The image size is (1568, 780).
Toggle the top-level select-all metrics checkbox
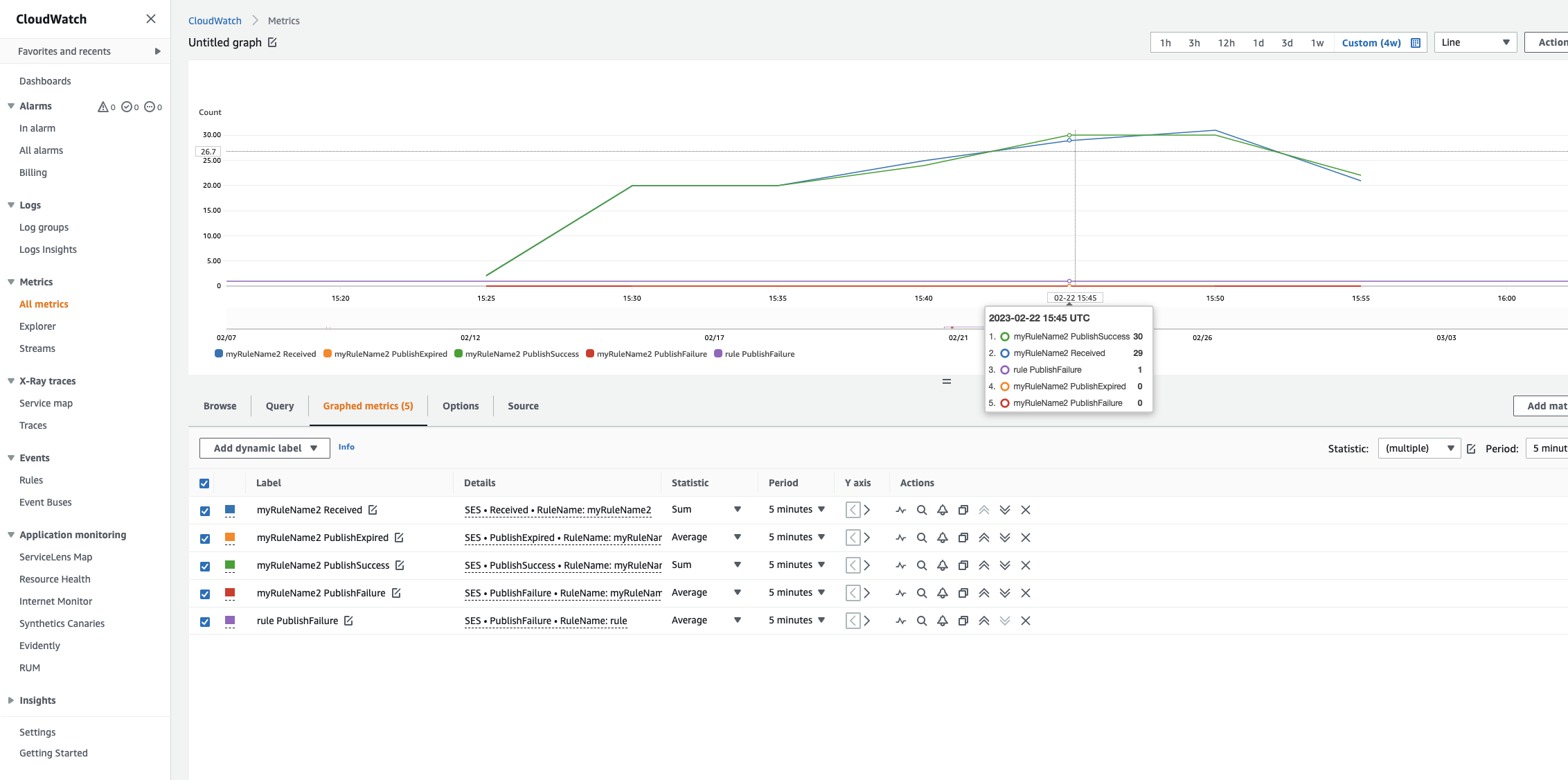205,482
